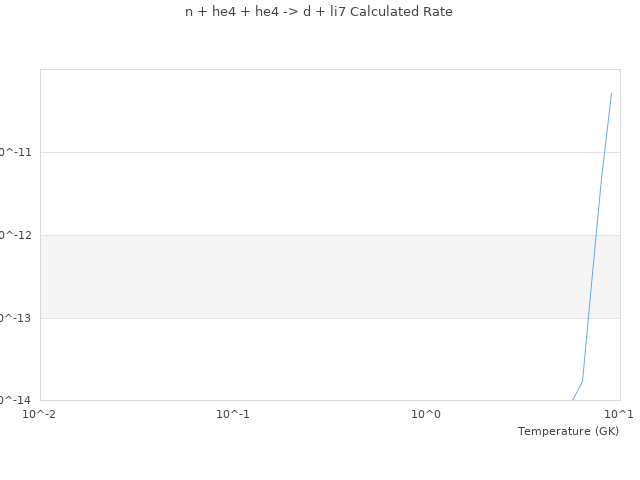Click the 10^1 x-axis tick label
Screen dimensions: 640x480
619,414
